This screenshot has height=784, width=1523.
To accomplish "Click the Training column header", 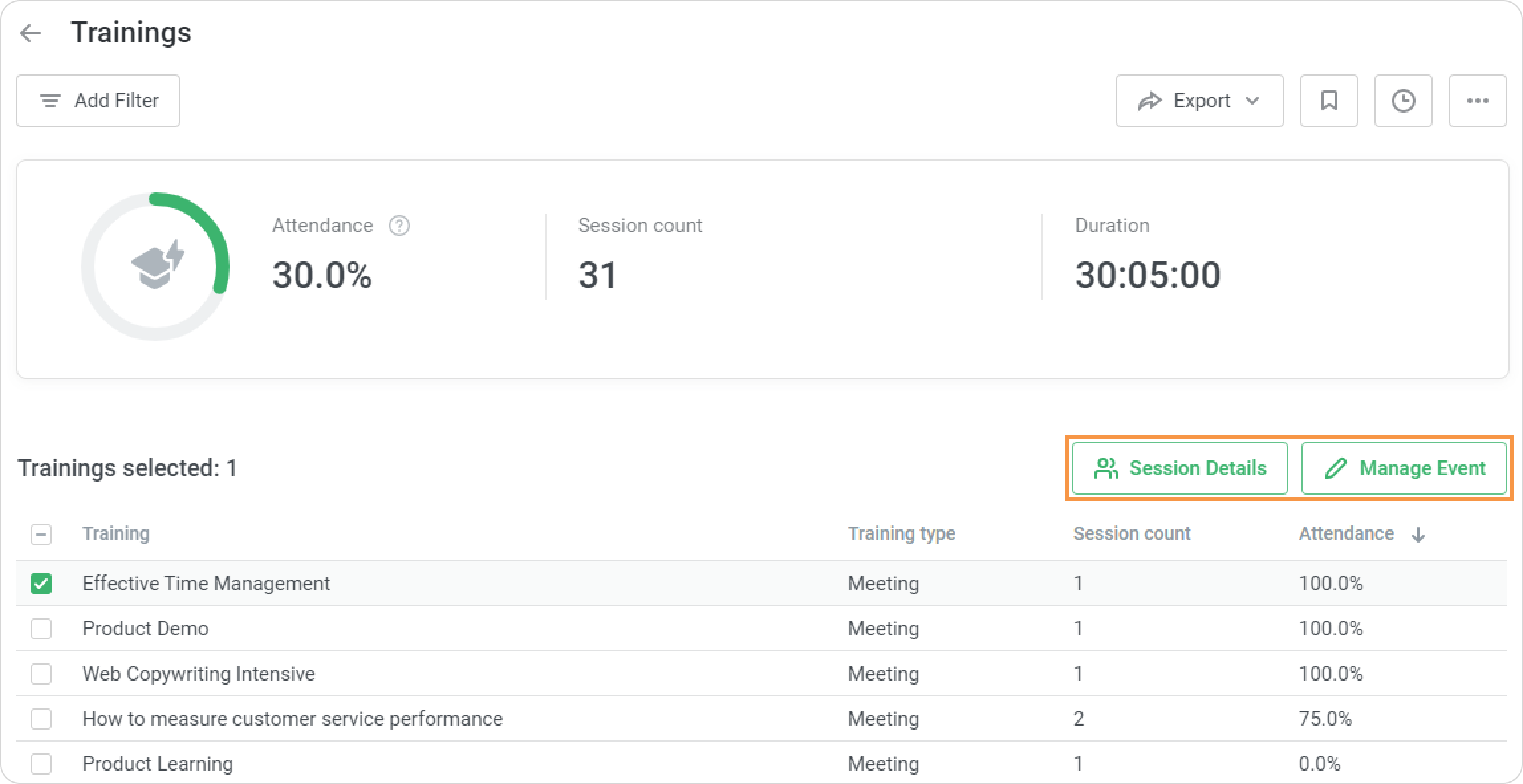I will pyautogui.click(x=115, y=534).
